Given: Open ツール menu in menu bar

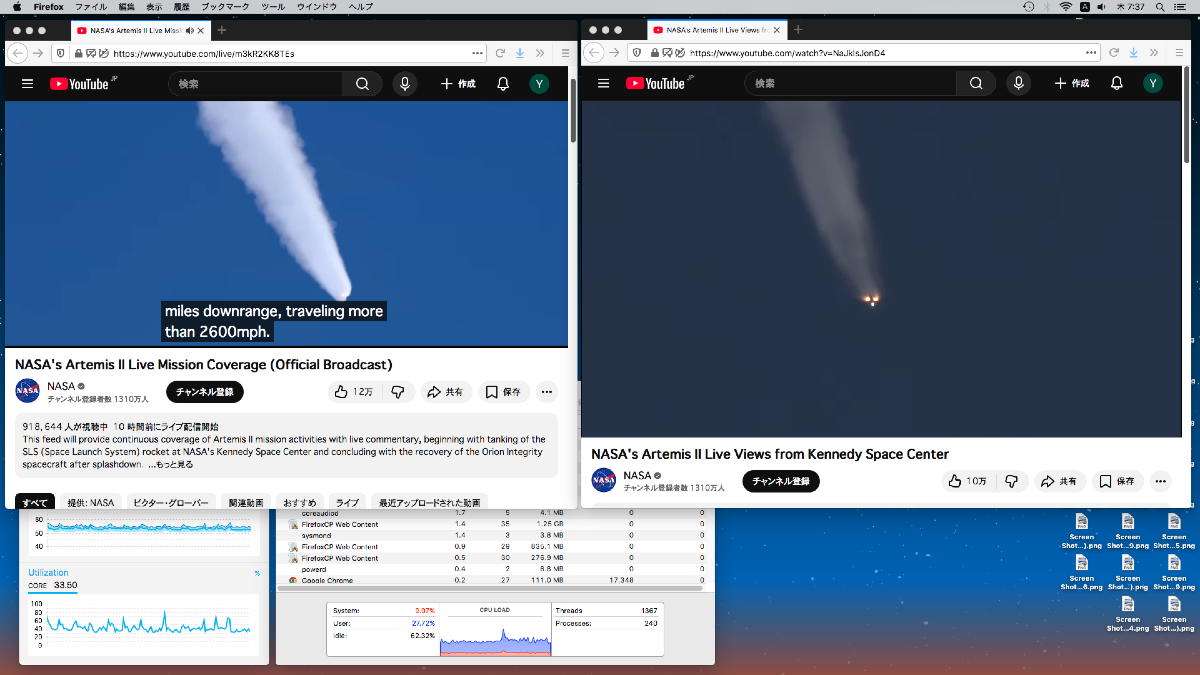Looking at the screenshot, I should (272, 7).
